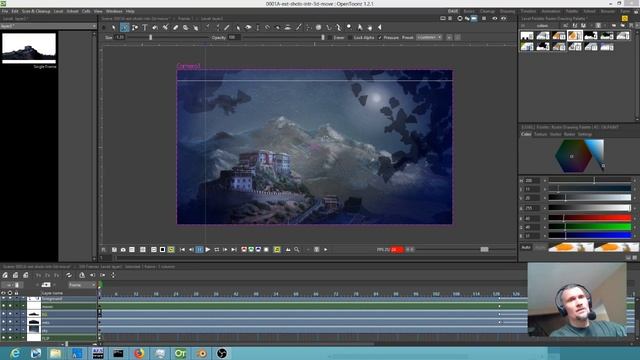Screen dimensions: 640x360
Task: Click the frame rate field in viewer bar
Action: pos(397,249)
